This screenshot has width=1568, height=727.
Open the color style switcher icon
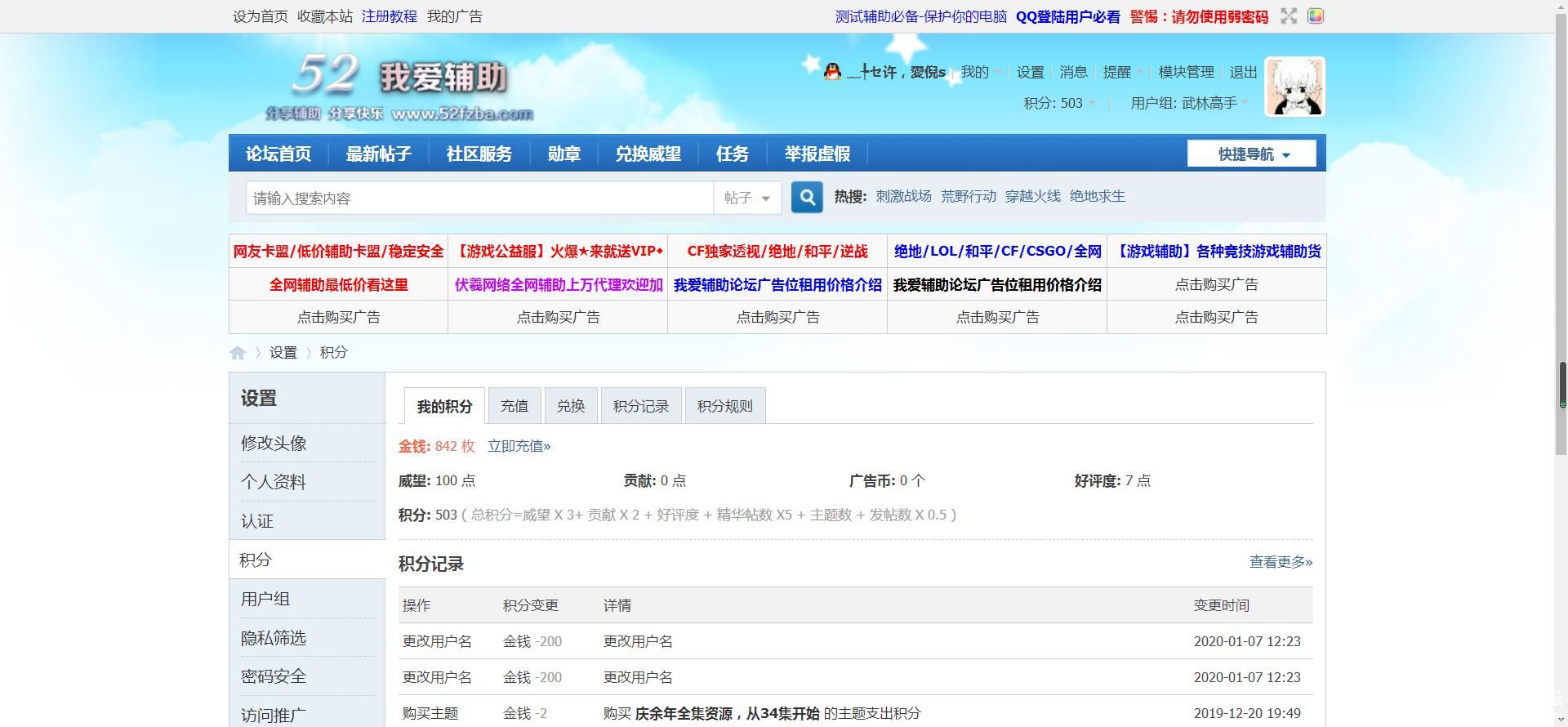point(1315,16)
